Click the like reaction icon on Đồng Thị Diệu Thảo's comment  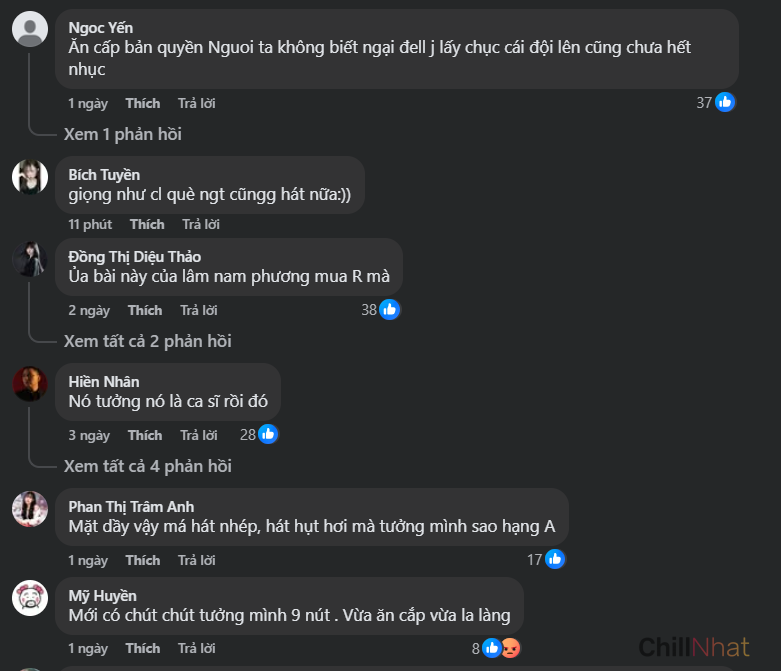(x=390, y=310)
